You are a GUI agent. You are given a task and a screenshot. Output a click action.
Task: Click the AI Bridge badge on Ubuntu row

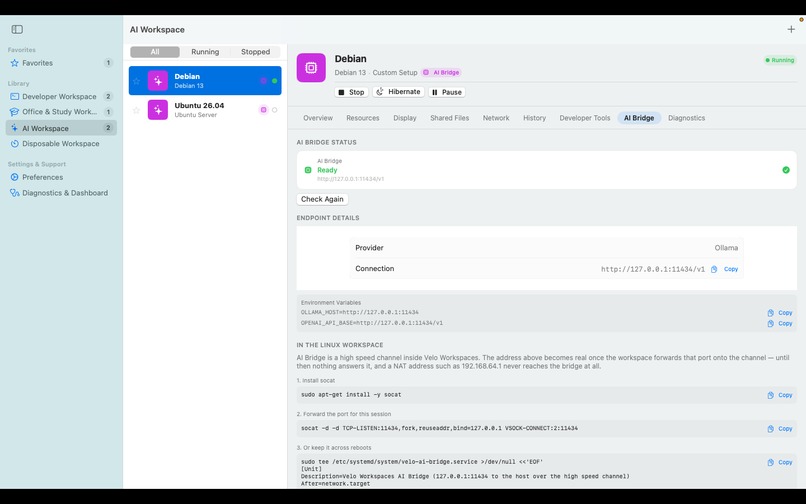coord(263,110)
